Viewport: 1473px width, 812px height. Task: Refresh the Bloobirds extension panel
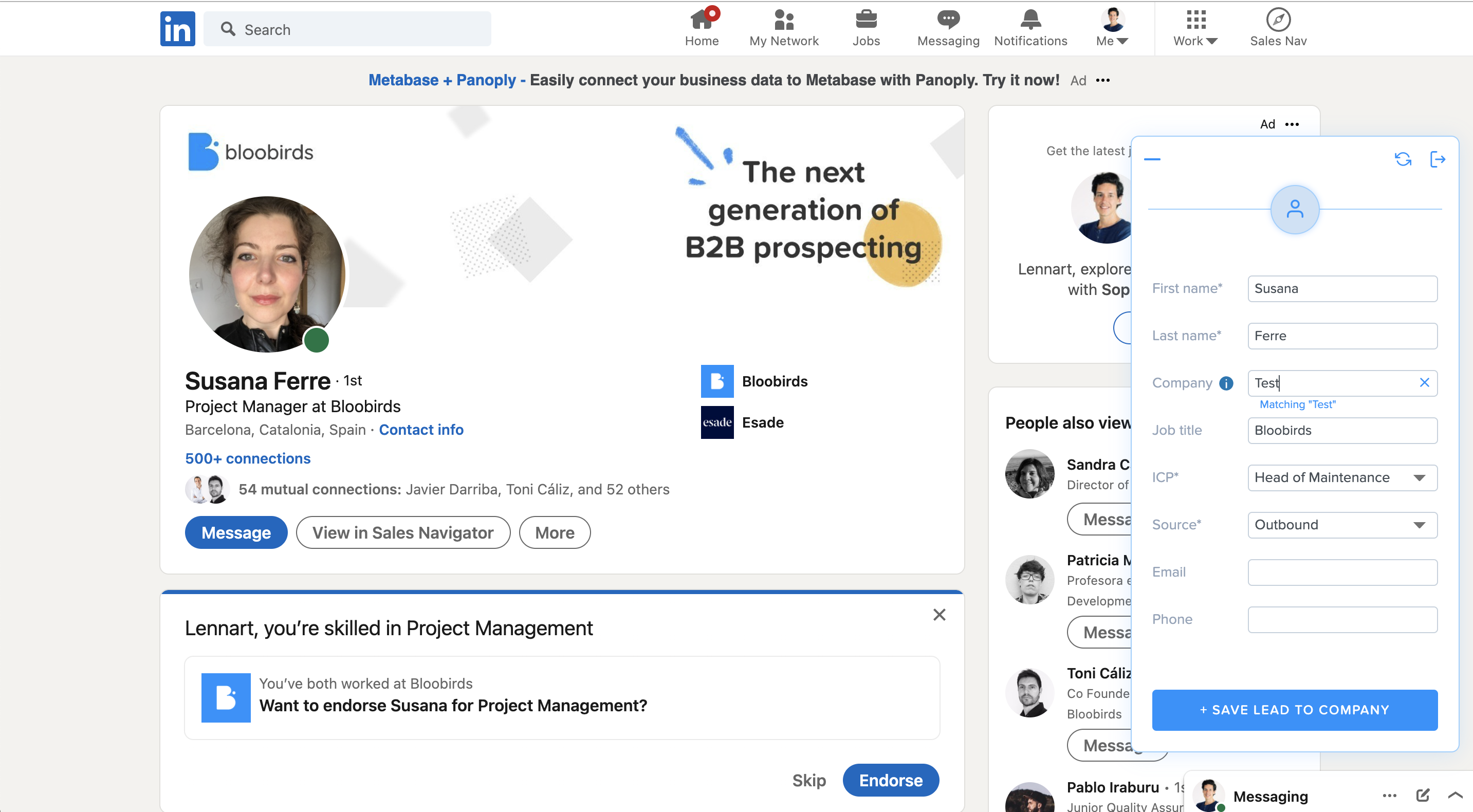(1403, 159)
